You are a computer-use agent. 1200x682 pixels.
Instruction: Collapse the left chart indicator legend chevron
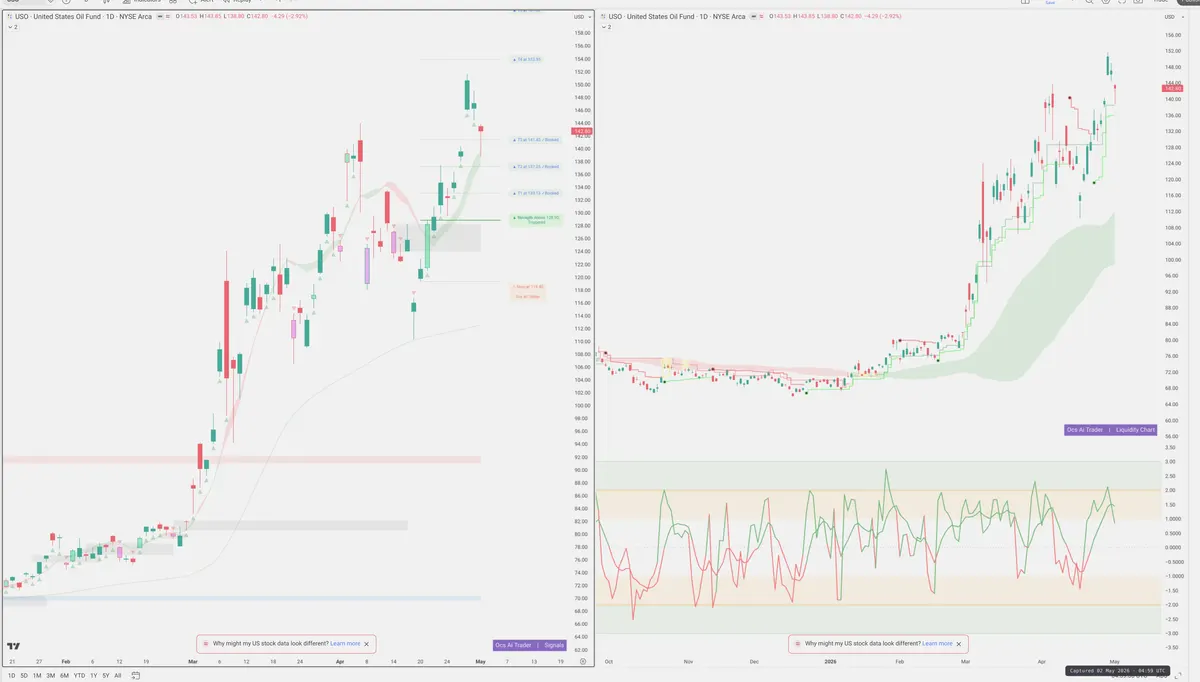coord(10,27)
